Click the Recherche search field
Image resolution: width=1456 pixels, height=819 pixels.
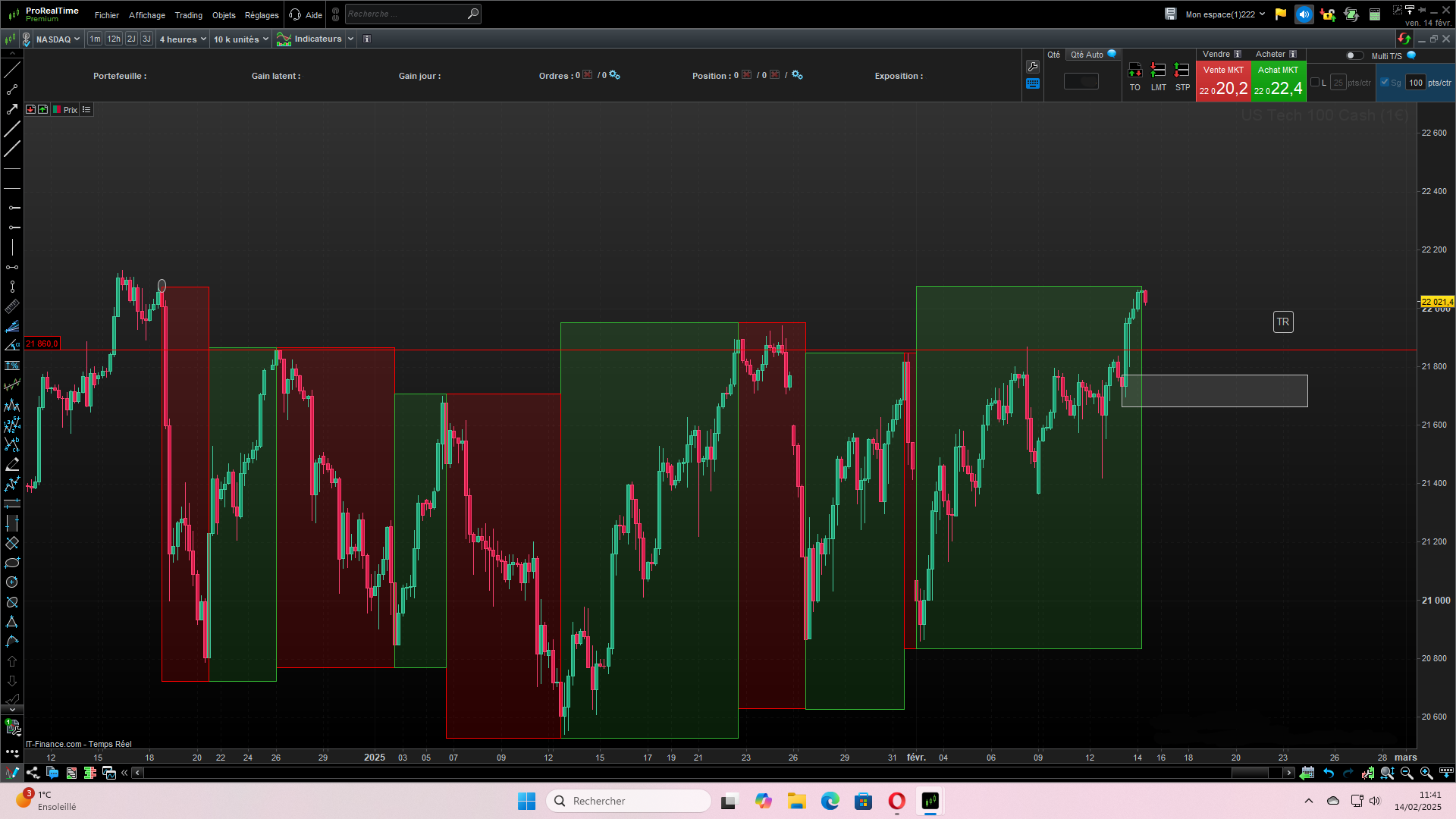pyautogui.click(x=406, y=14)
